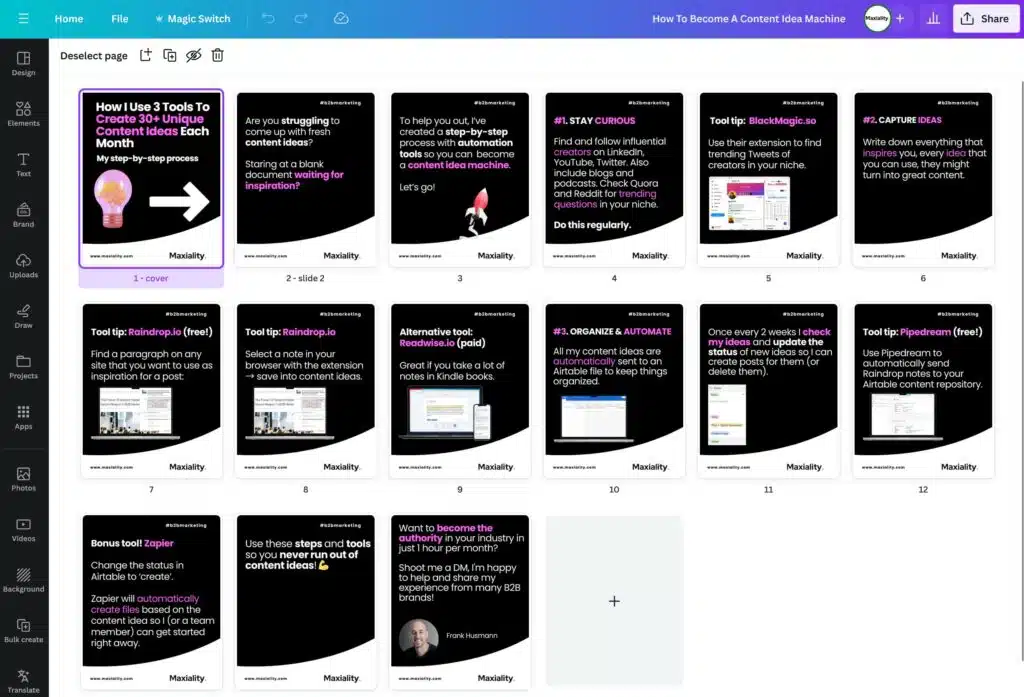
Task: Open the File menu
Action: (x=119, y=18)
